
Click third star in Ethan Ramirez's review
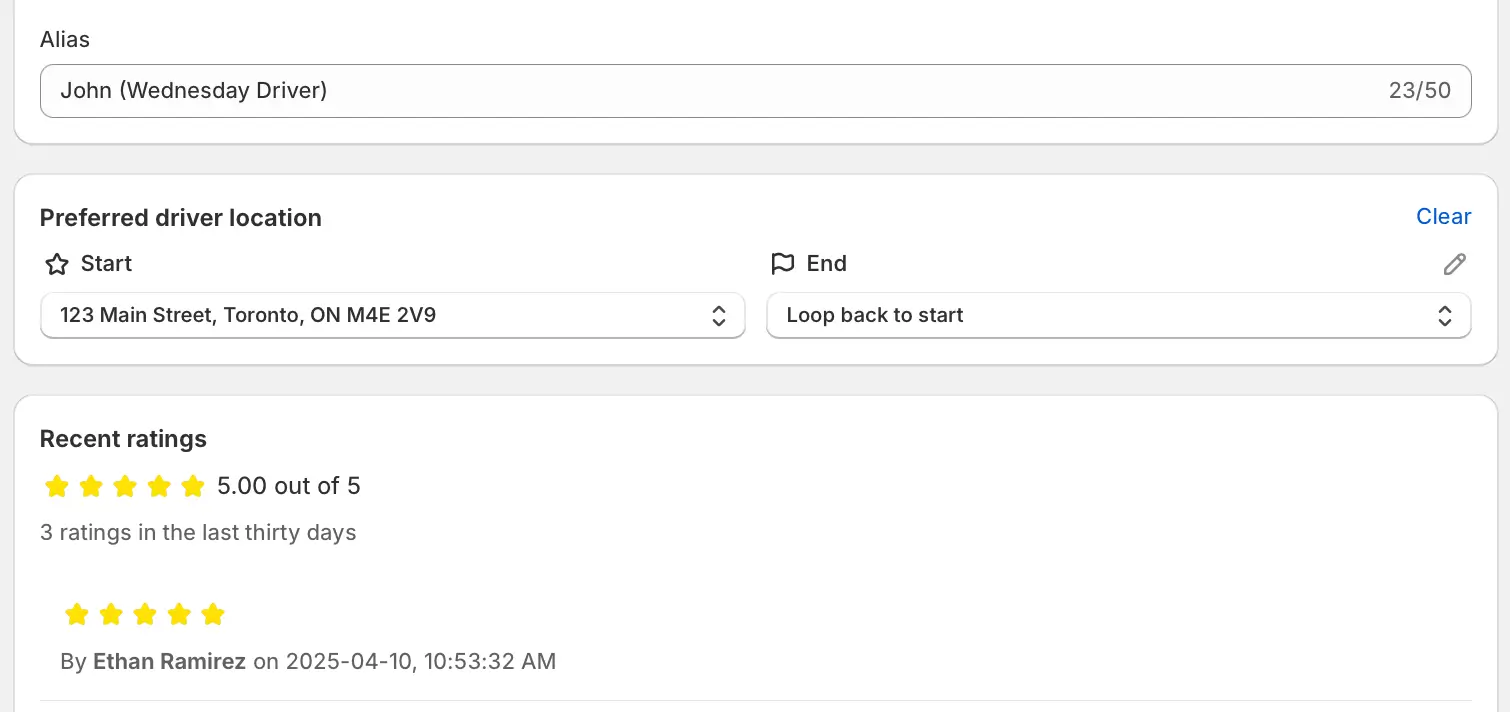pos(145,614)
